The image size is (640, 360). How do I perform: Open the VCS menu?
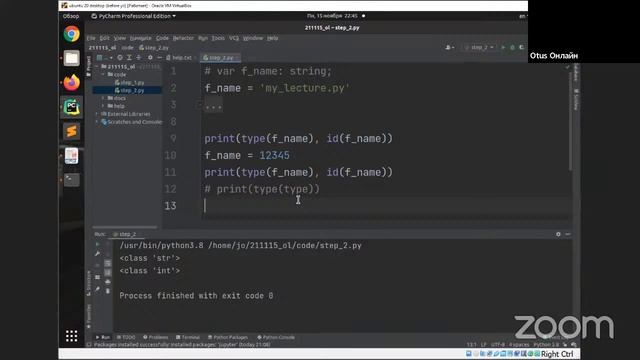click(x=234, y=38)
